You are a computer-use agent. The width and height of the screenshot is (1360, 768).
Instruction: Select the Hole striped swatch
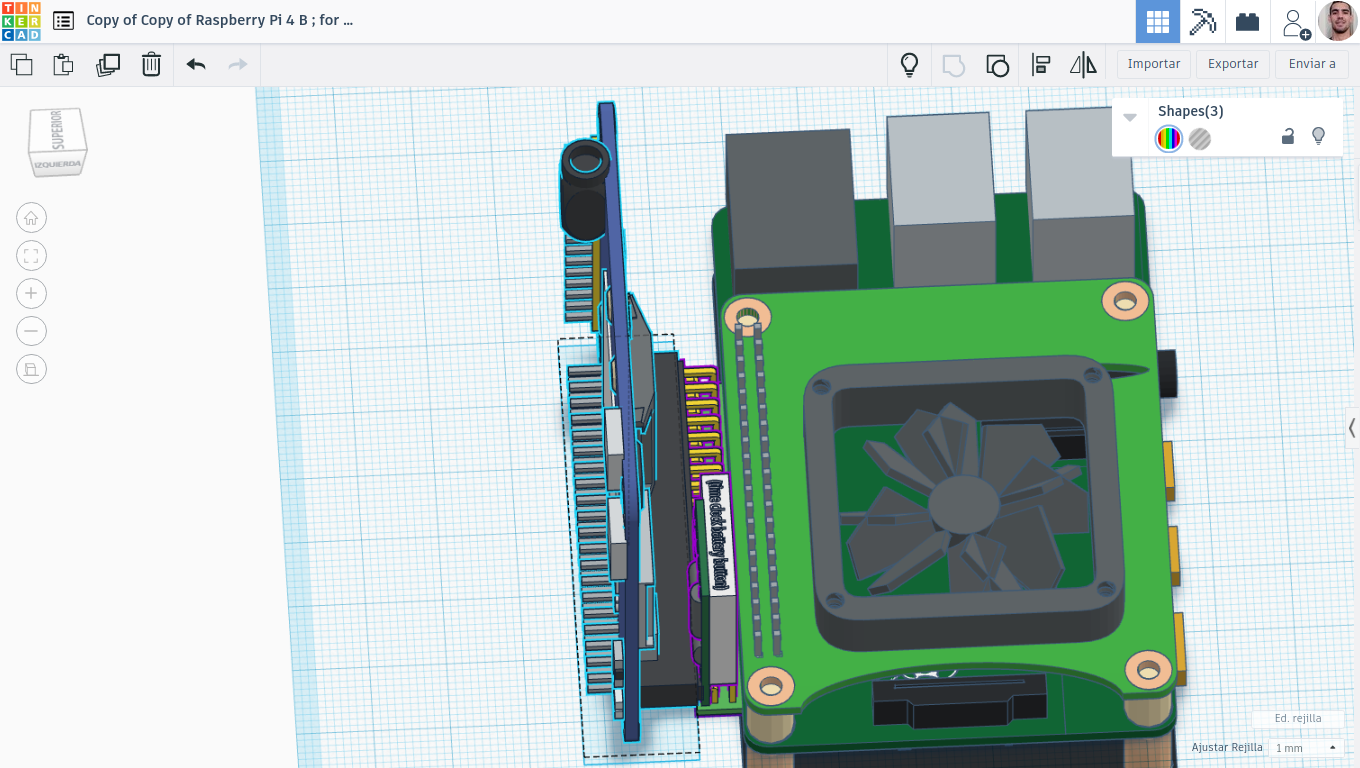[1200, 138]
